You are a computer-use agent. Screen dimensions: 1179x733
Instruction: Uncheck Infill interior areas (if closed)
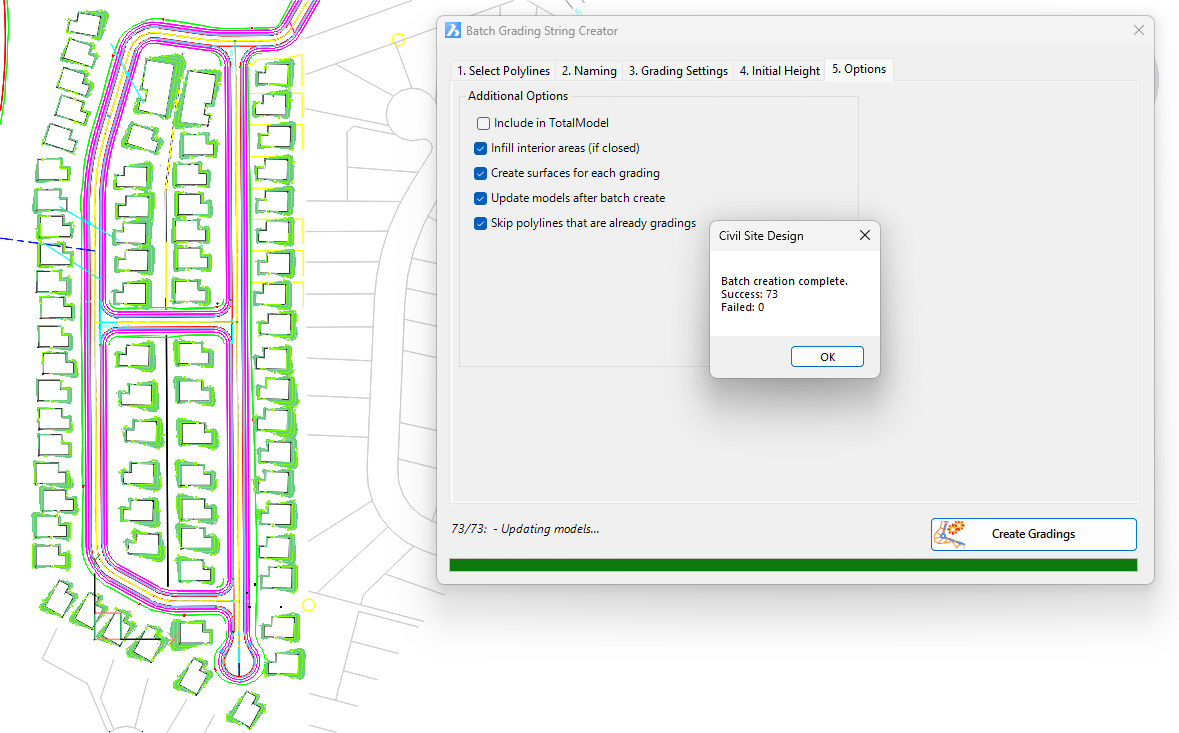pyautogui.click(x=480, y=148)
